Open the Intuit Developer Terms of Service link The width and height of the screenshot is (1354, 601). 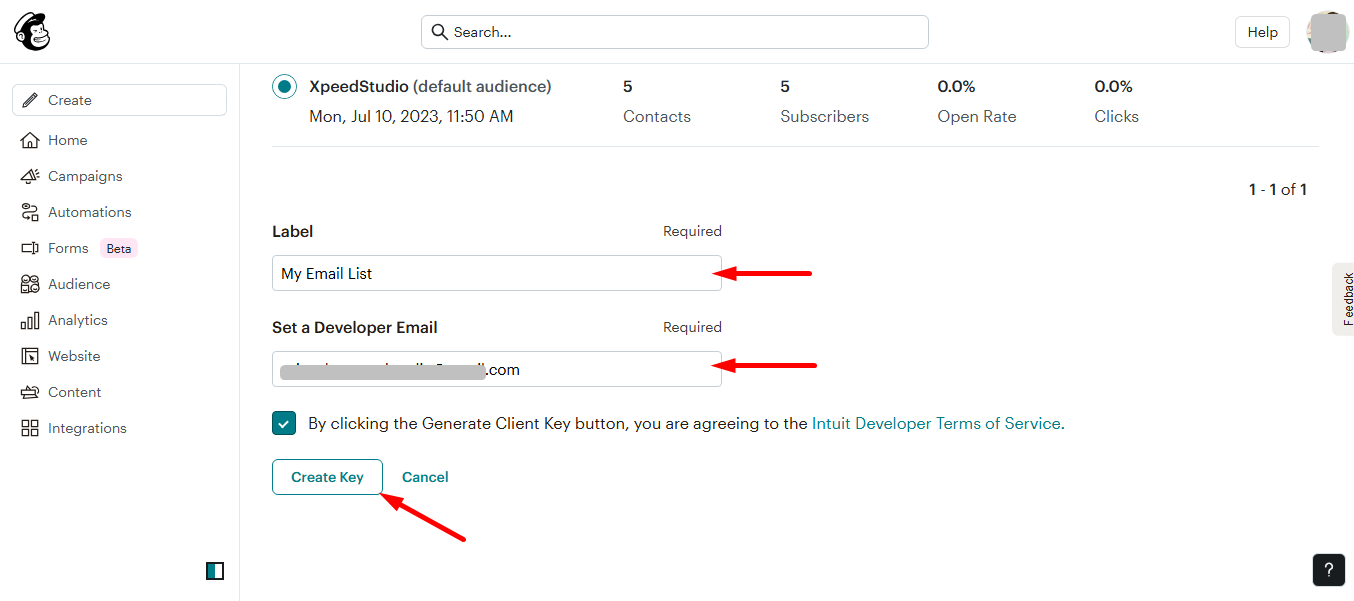935,423
